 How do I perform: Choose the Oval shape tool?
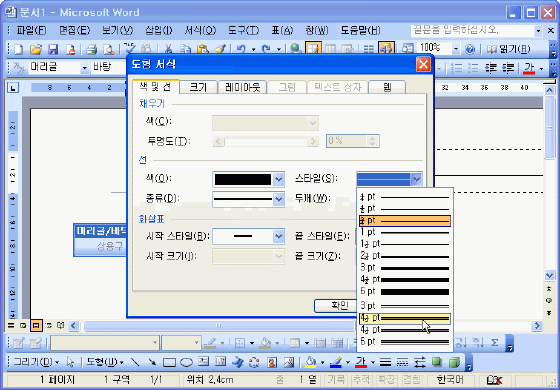[186, 362]
